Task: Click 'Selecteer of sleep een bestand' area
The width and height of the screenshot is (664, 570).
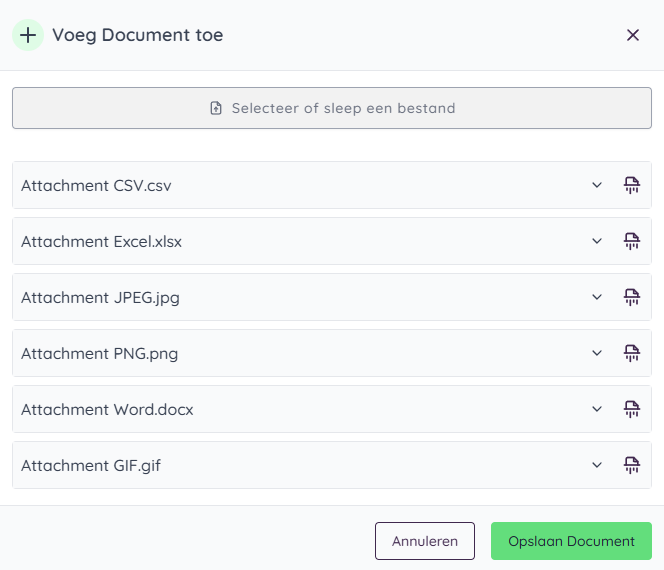Action: (332, 108)
